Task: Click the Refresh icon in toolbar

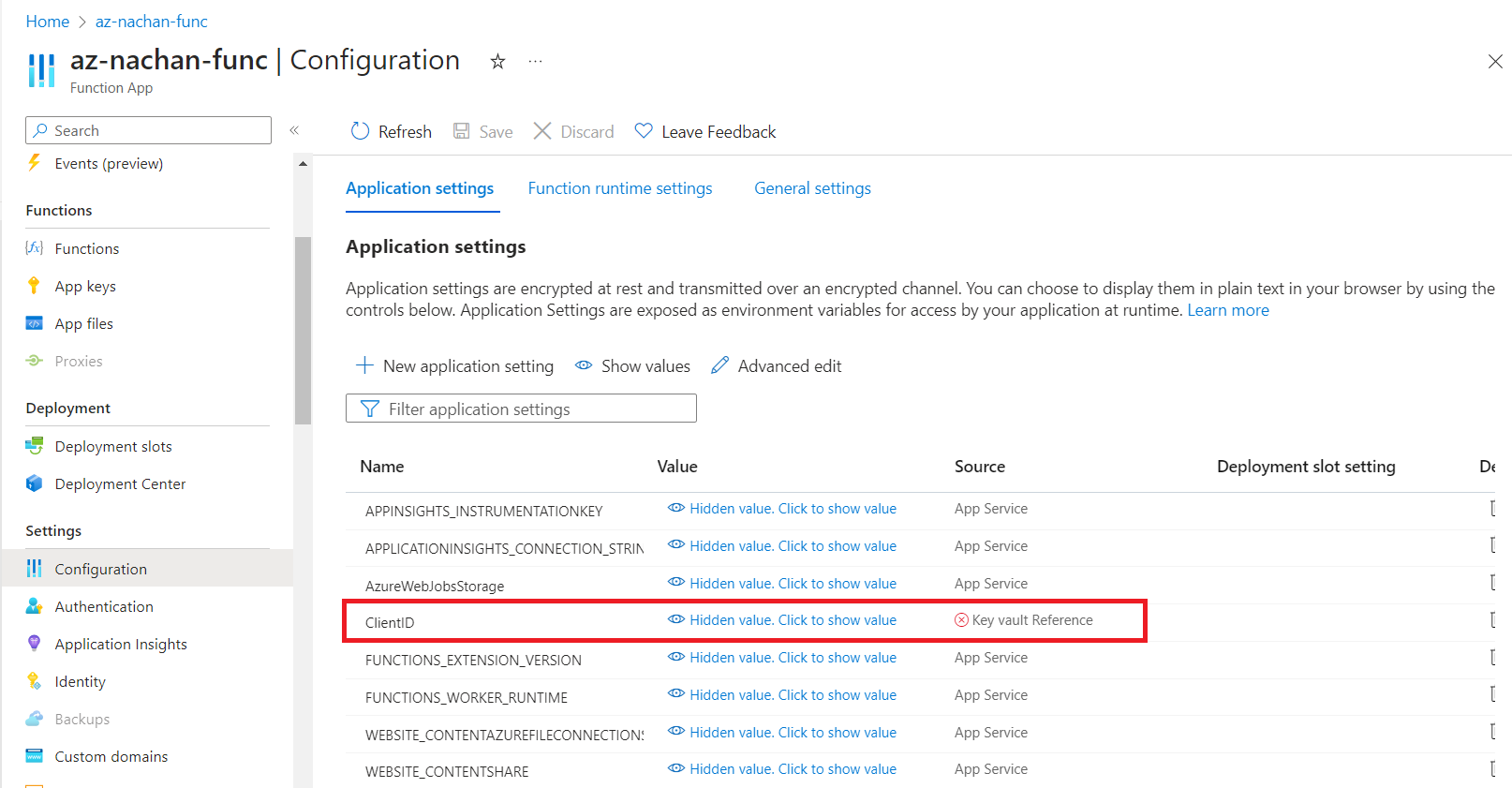Action: tap(361, 131)
